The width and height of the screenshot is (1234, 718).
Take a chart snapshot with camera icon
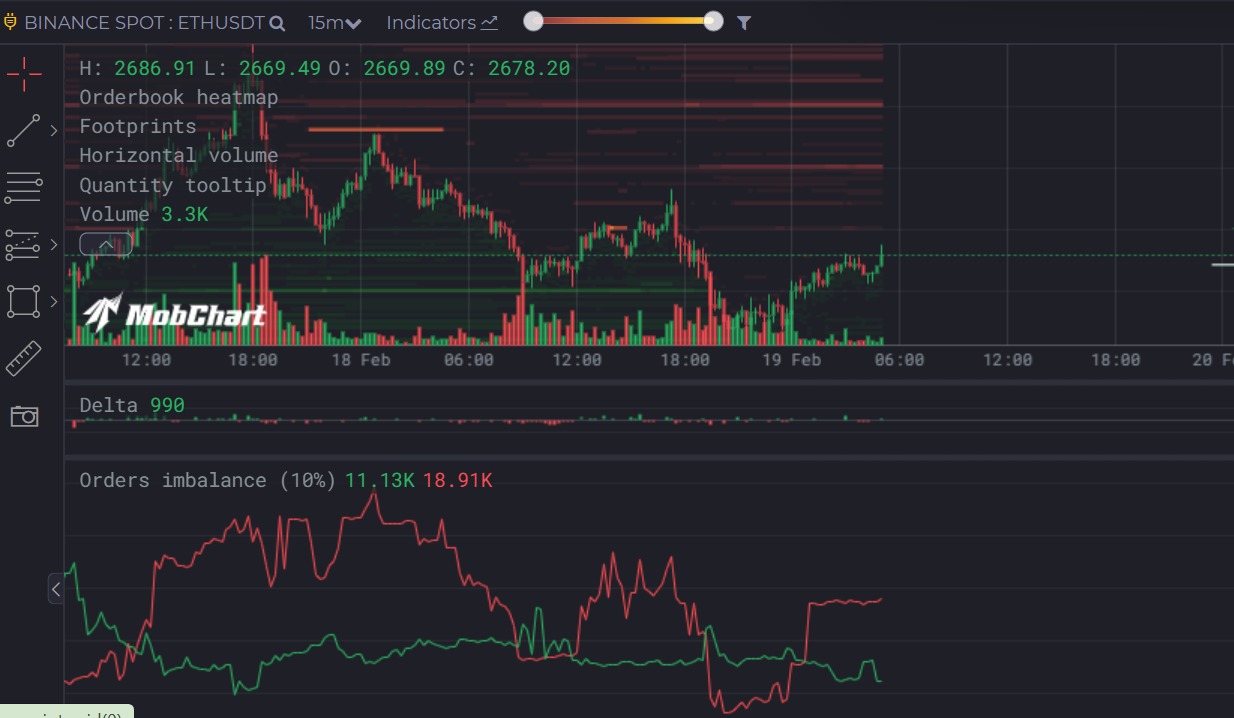click(x=24, y=416)
